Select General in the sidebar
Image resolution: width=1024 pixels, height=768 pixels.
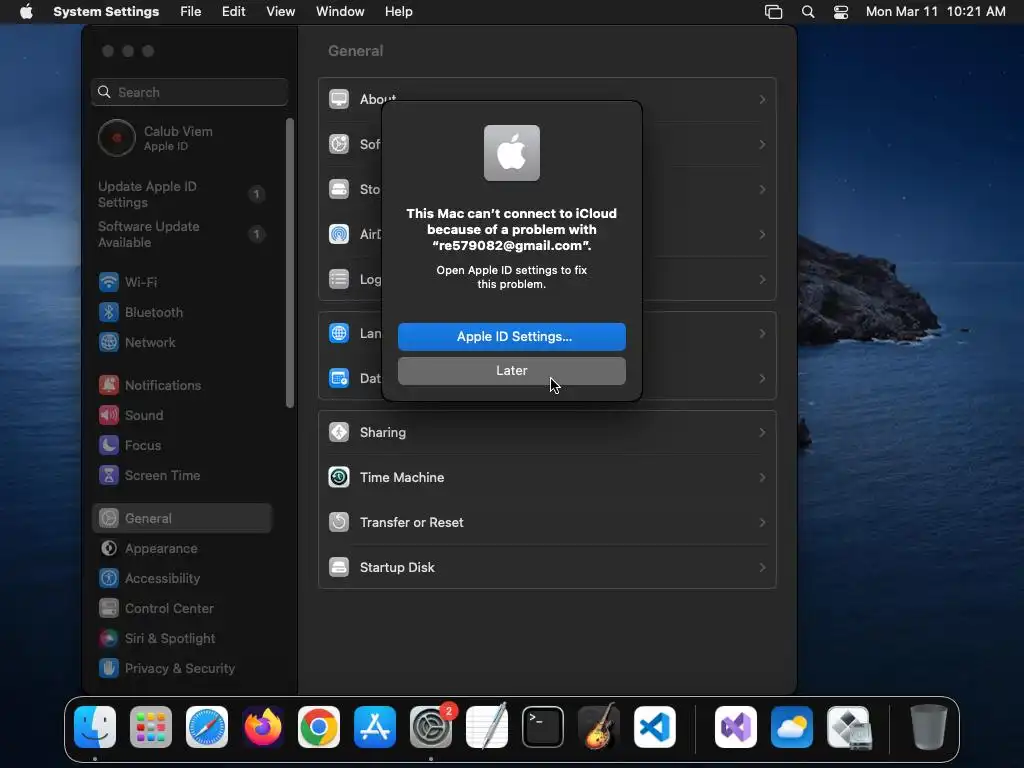(182, 519)
